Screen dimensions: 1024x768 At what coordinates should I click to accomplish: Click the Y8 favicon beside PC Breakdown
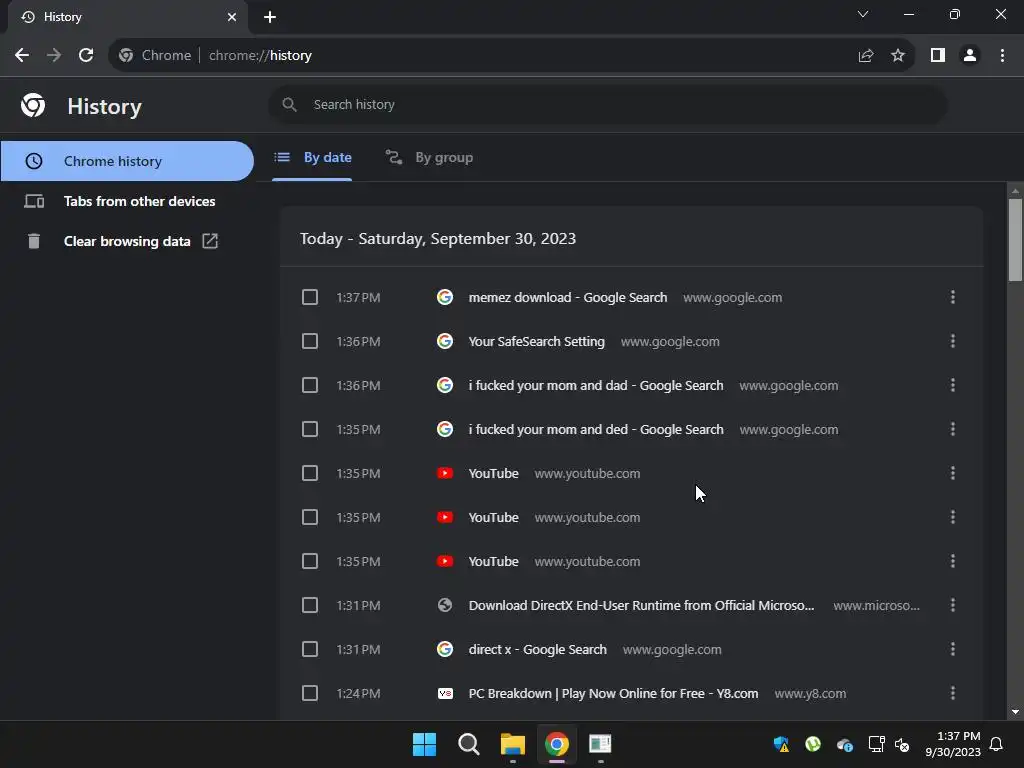[445, 693]
